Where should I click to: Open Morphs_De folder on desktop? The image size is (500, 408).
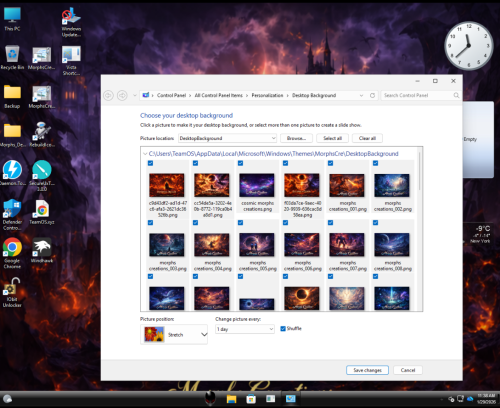12,135
